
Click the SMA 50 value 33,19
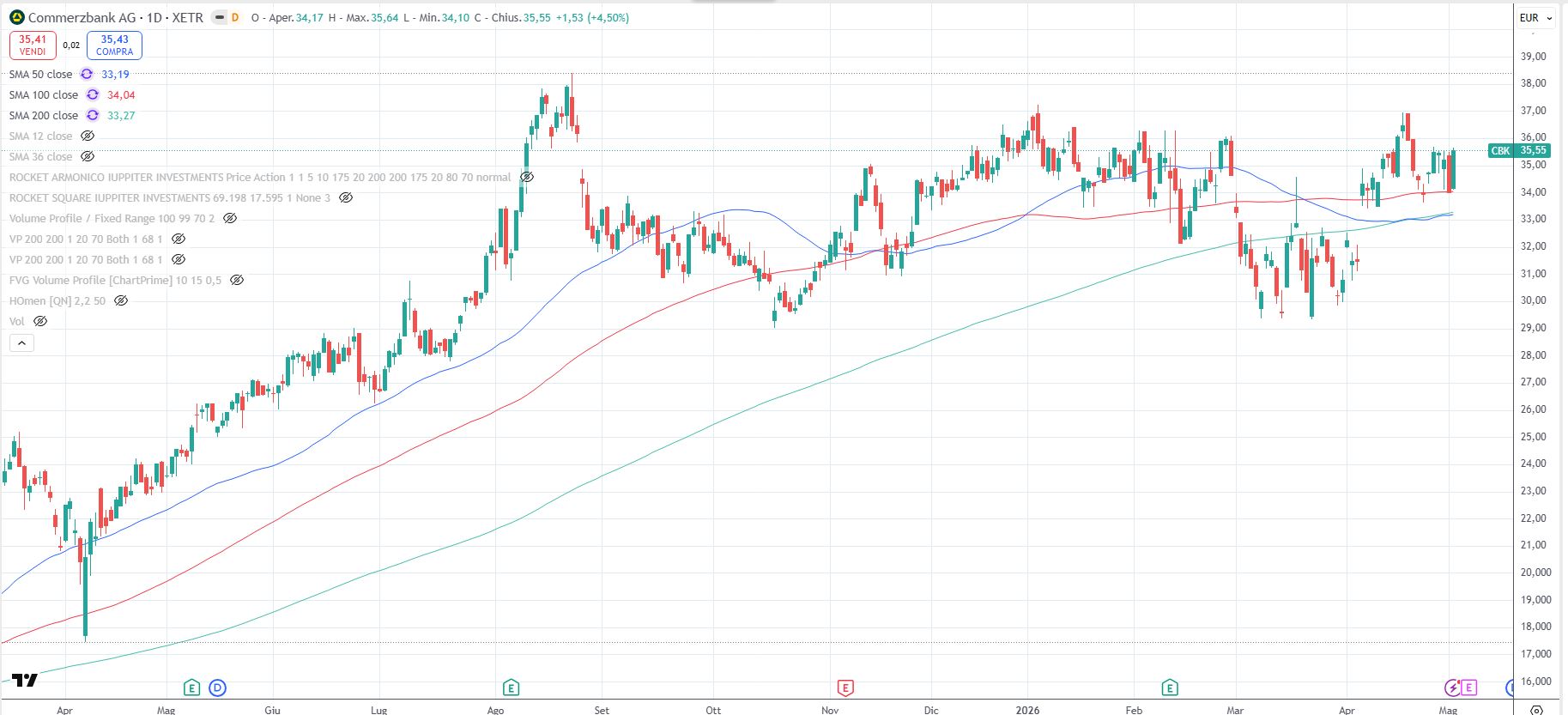pyautogui.click(x=115, y=75)
